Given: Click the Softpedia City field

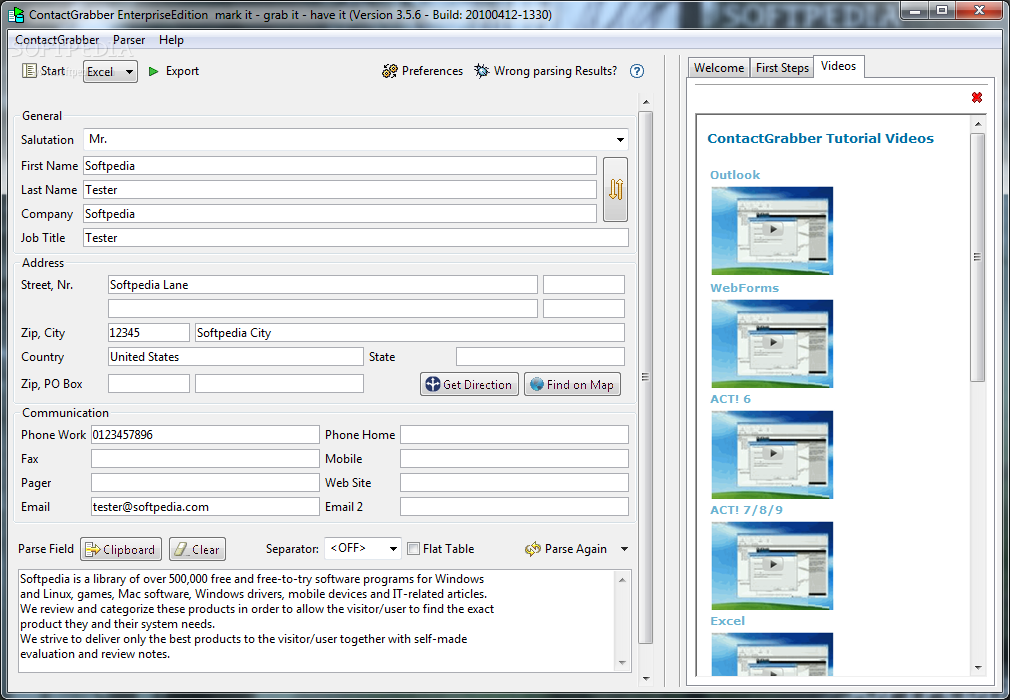Looking at the screenshot, I should pos(410,332).
